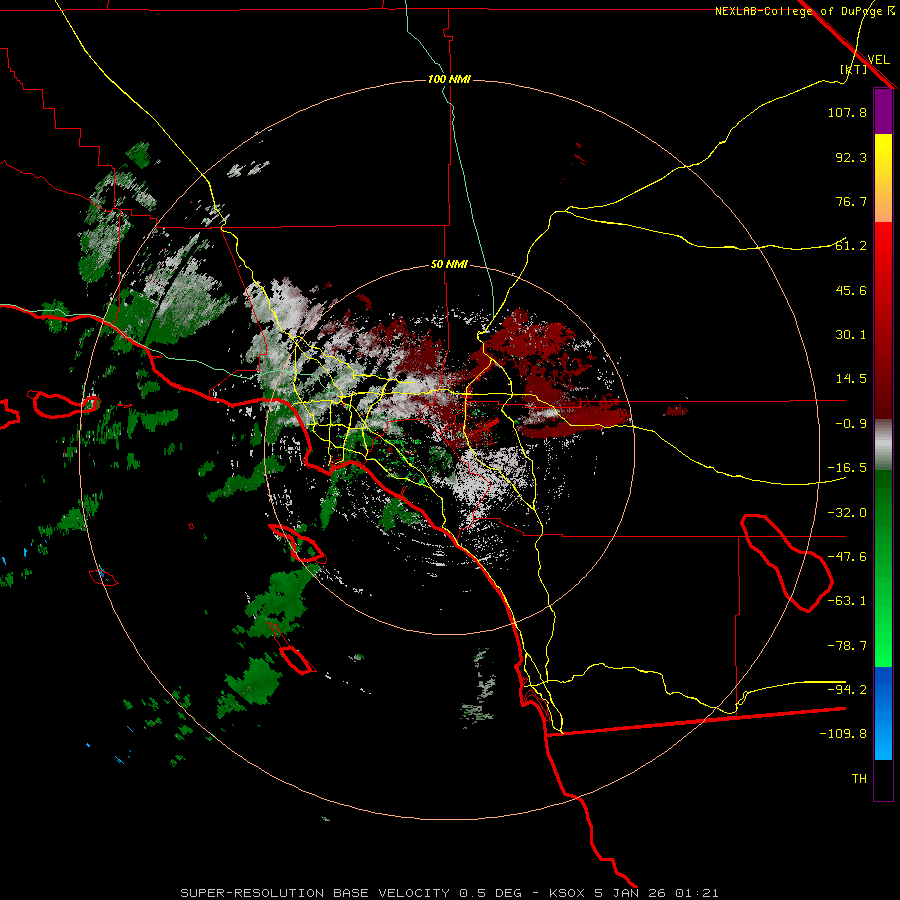
Task: Select the 45.6 scale value
Action: [x=851, y=290]
